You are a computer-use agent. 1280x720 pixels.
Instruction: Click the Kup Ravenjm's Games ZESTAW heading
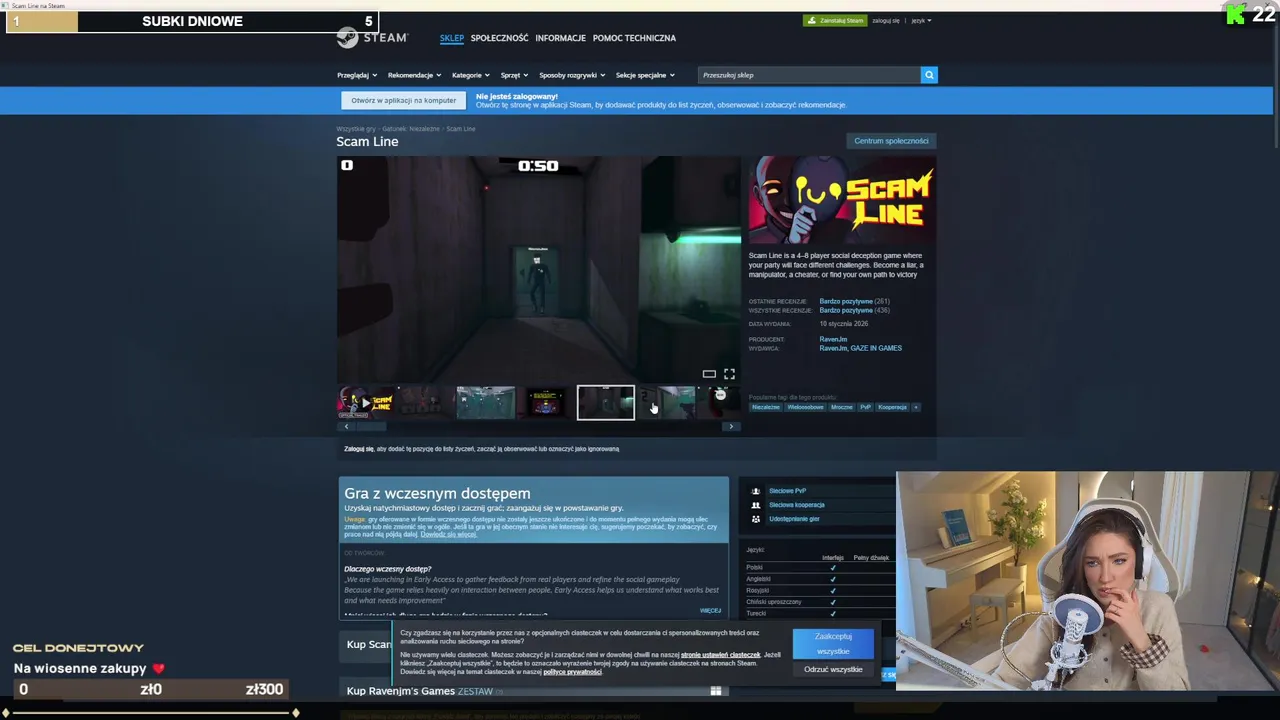point(420,691)
